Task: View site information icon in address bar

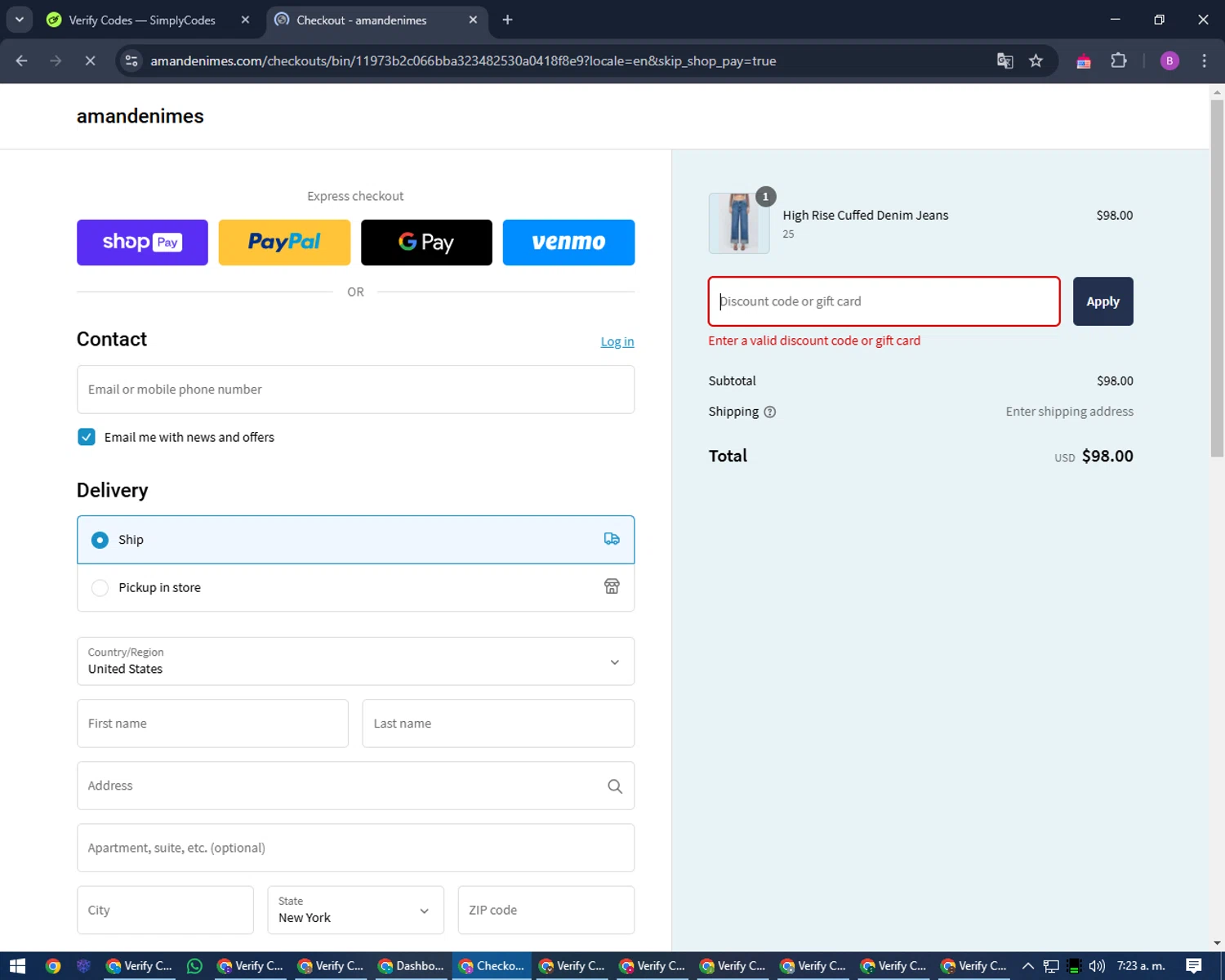Action: point(131,60)
